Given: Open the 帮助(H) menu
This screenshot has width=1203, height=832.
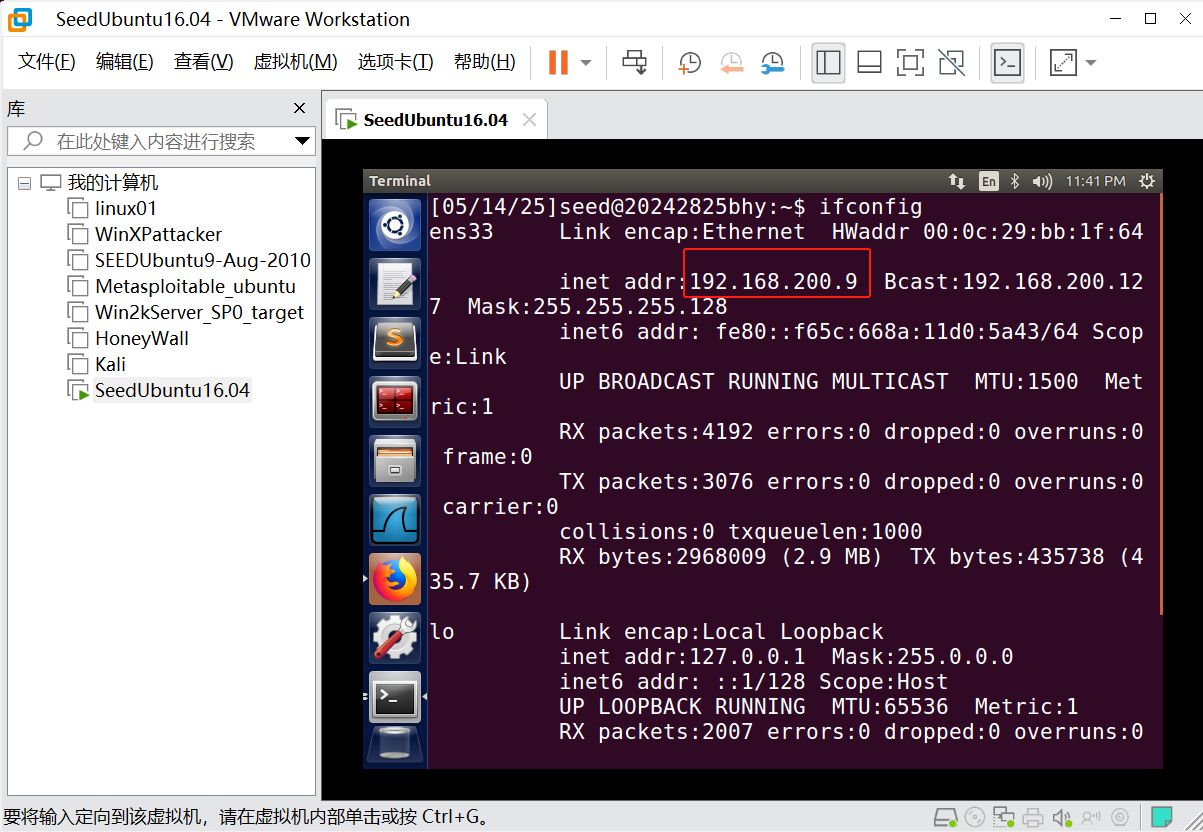Looking at the screenshot, I should (484, 62).
